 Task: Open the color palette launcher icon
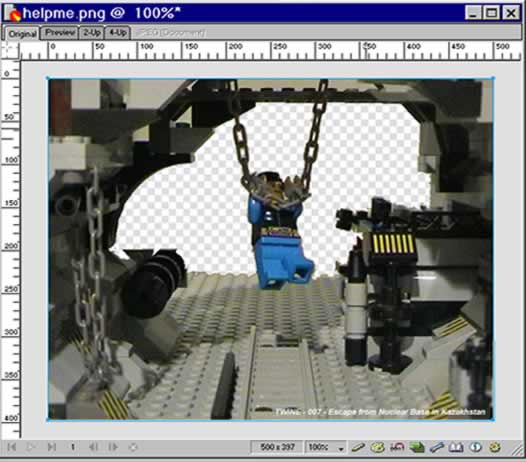(x=377, y=447)
